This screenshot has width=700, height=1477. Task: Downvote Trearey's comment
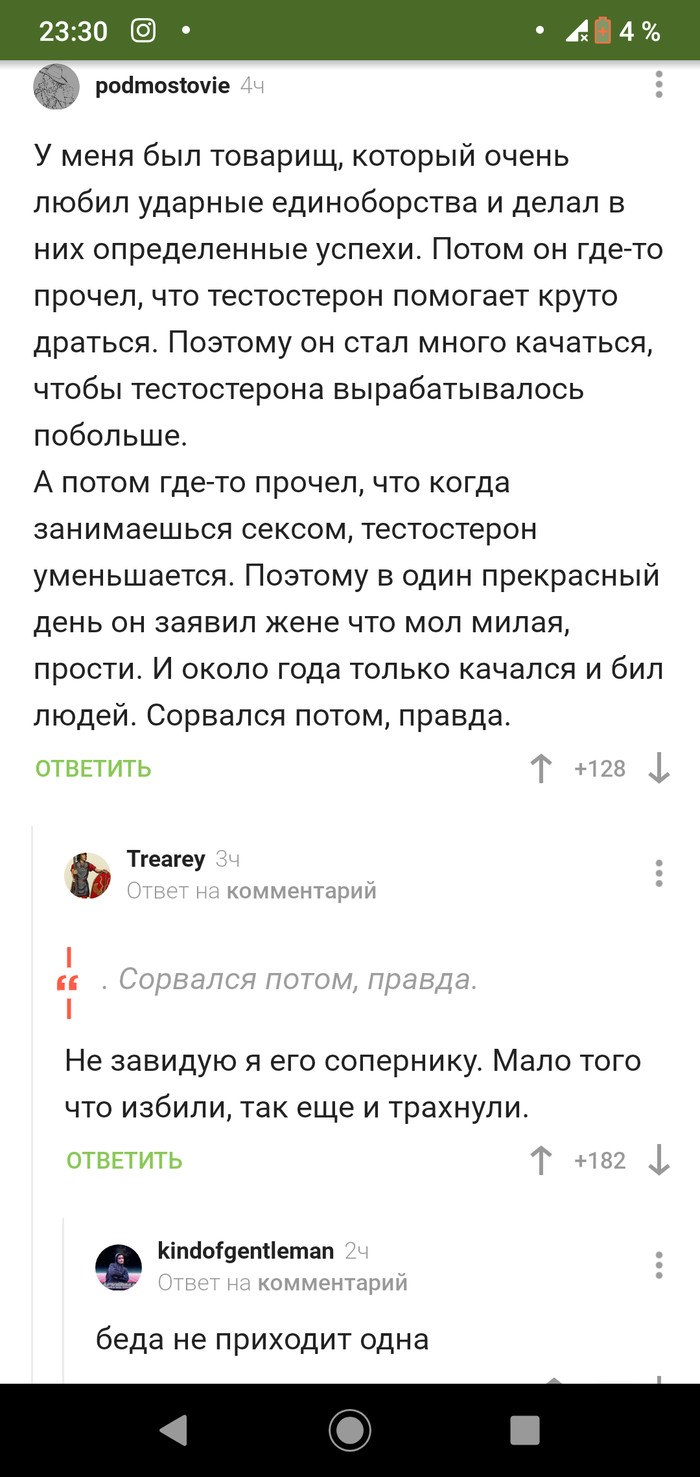[658, 1160]
